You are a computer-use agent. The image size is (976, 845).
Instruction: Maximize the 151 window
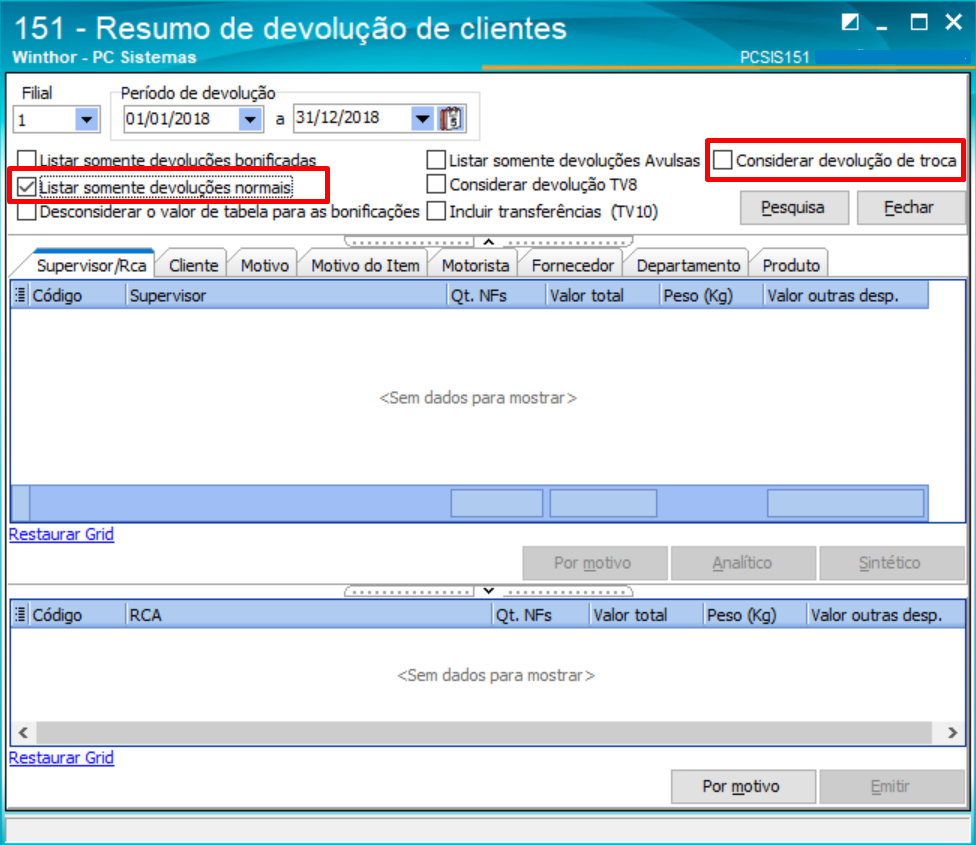[918, 22]
